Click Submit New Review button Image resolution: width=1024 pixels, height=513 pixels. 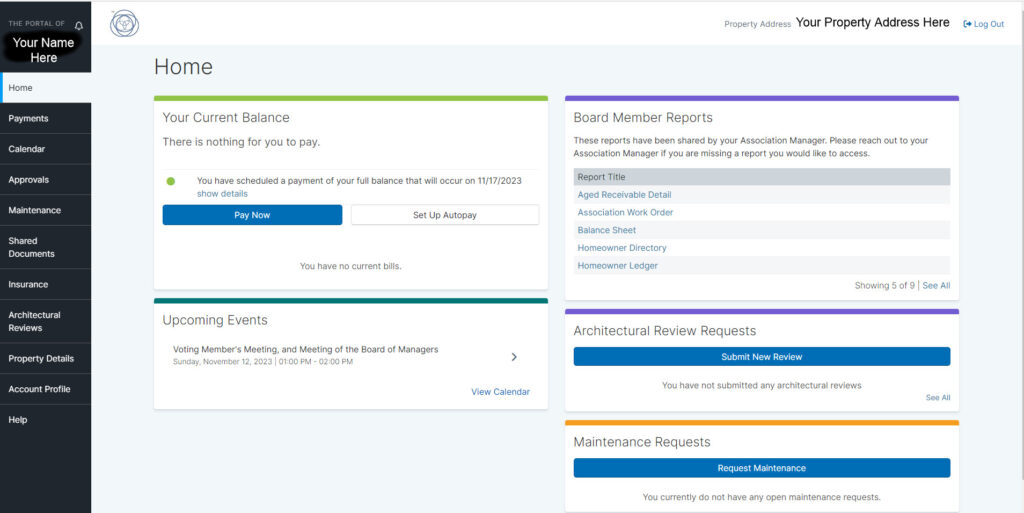[761, 357]
